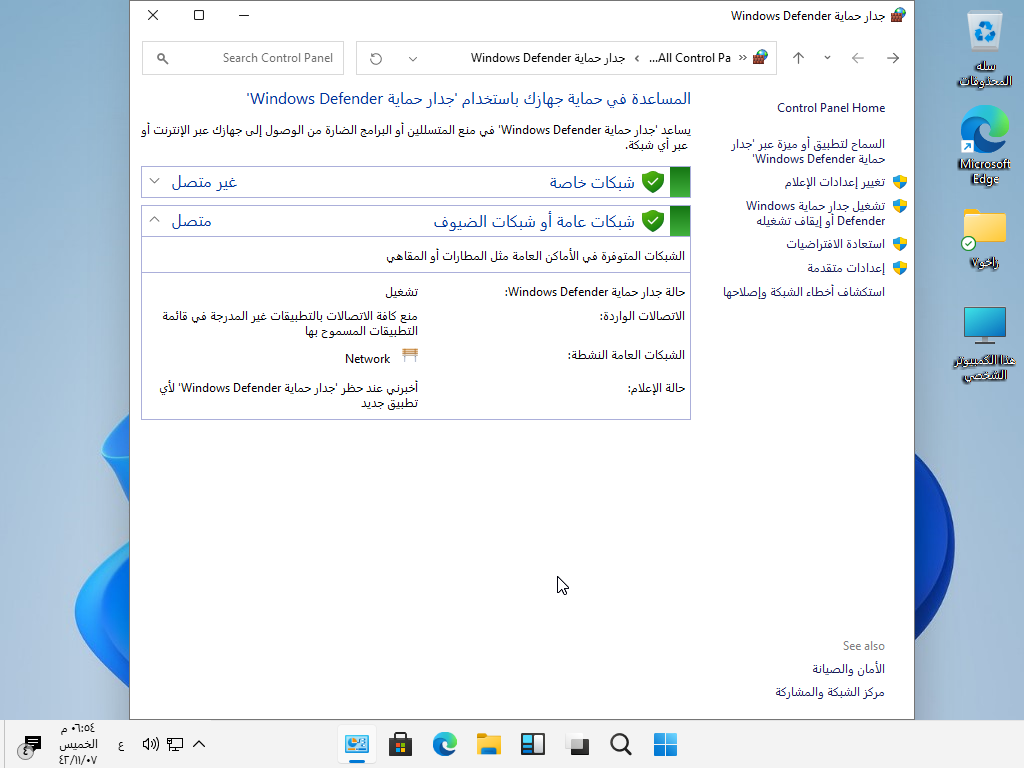Open 'تشغيل جدار حماية Windows Defender أو إيقاف تشغيله'
This screenshot has height=768, width=1024.
tap(816, 214)
